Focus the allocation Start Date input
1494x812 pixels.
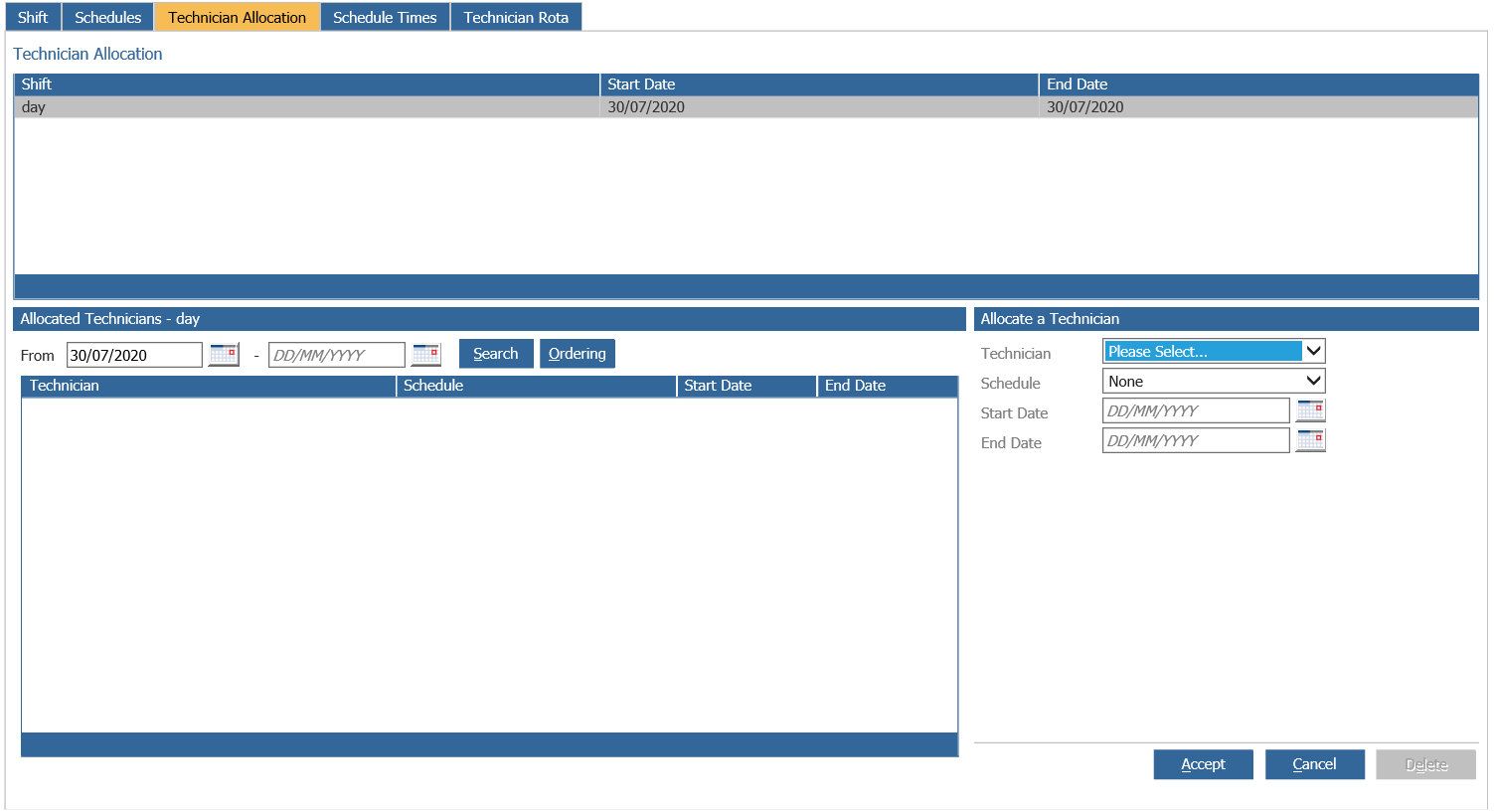[x=1196, y=410]
